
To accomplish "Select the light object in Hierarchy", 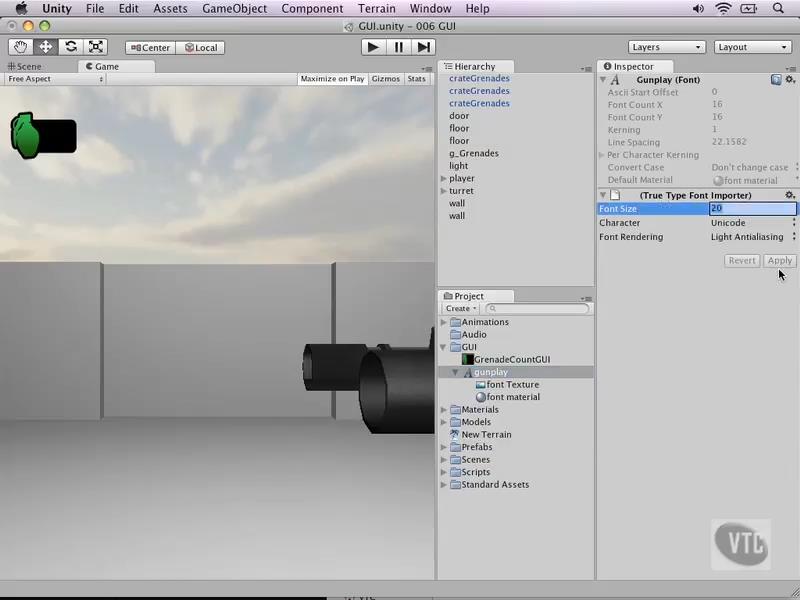I will tap(459, 166).
